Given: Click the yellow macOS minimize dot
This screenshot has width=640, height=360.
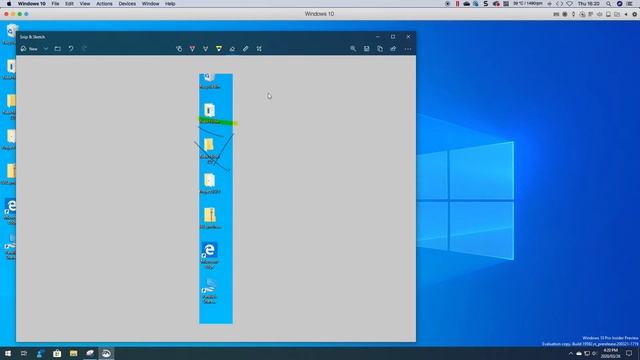Looking at the screenshot, I should tap(13, 14).
